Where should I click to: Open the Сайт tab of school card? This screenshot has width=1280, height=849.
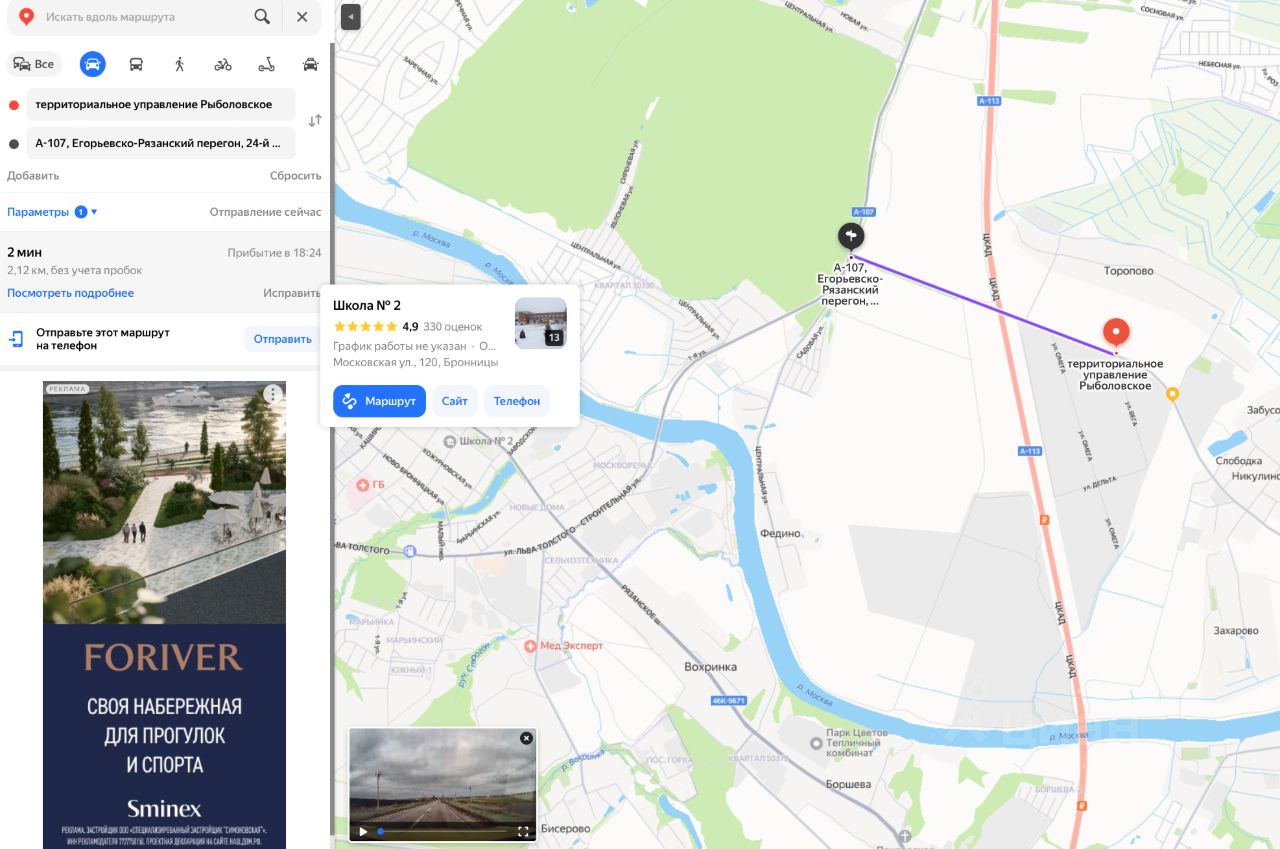[x=455, y=401]
